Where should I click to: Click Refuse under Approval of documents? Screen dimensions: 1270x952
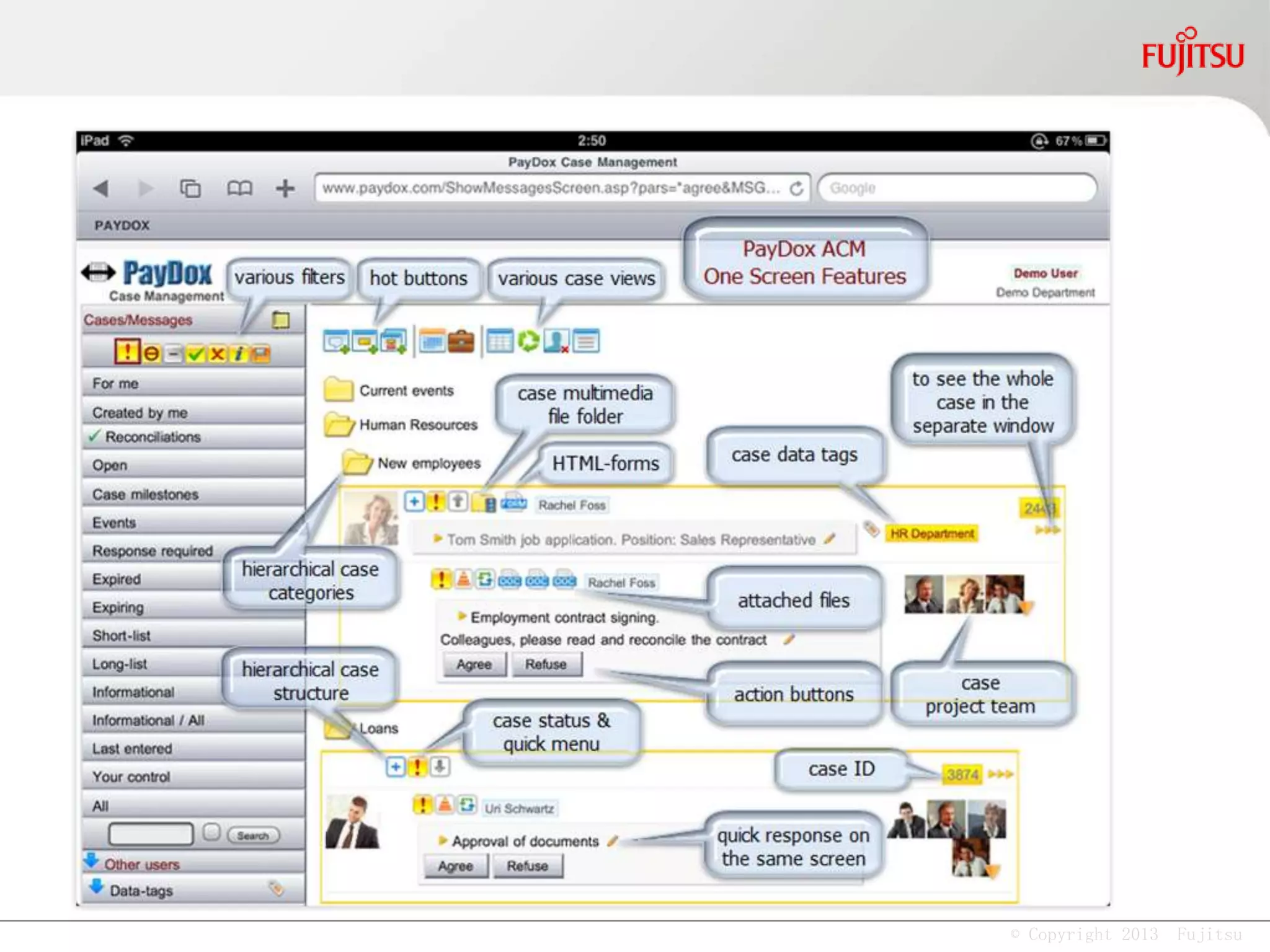coord(527,866)
